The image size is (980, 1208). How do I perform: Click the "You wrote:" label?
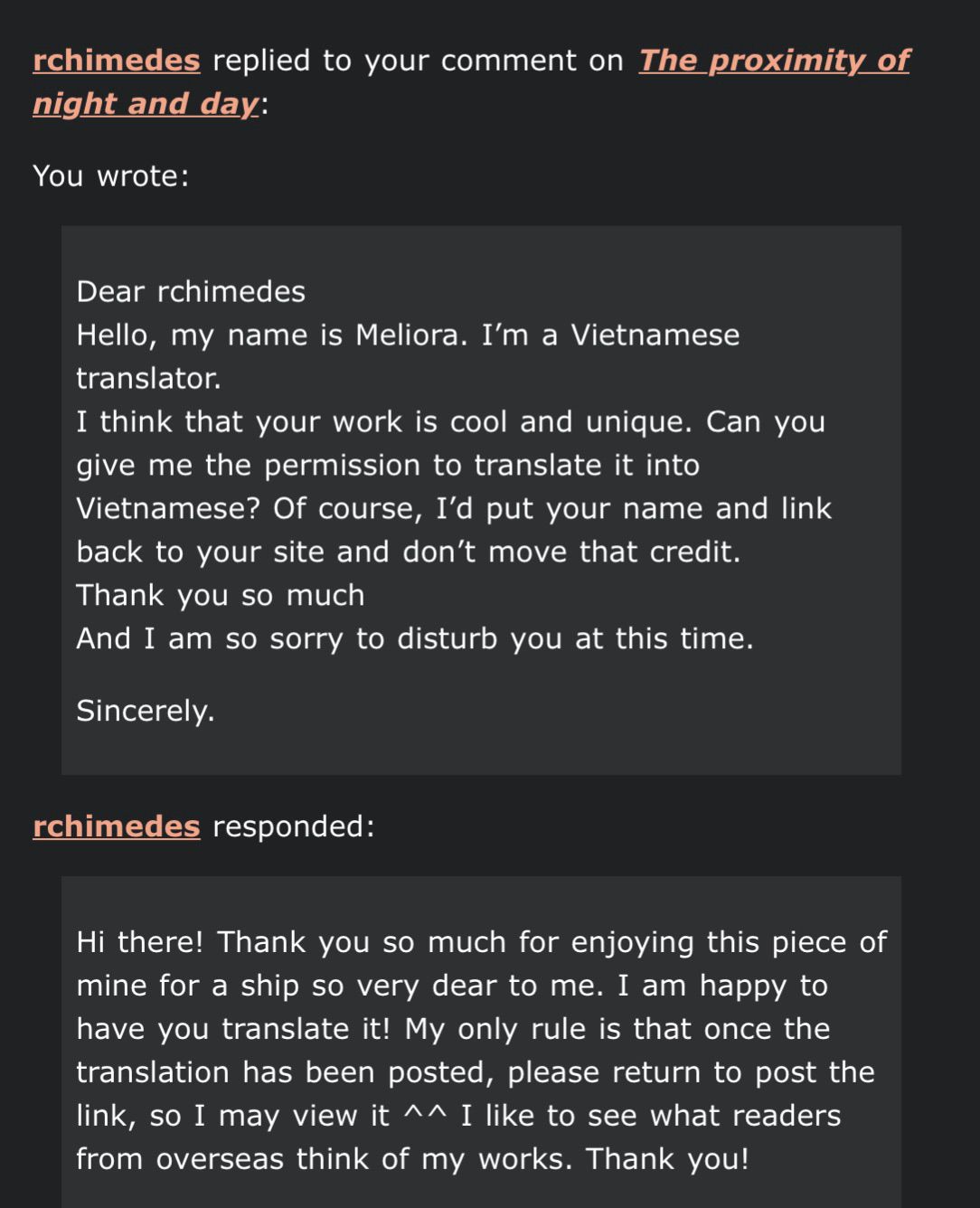(x=110, y=175)
